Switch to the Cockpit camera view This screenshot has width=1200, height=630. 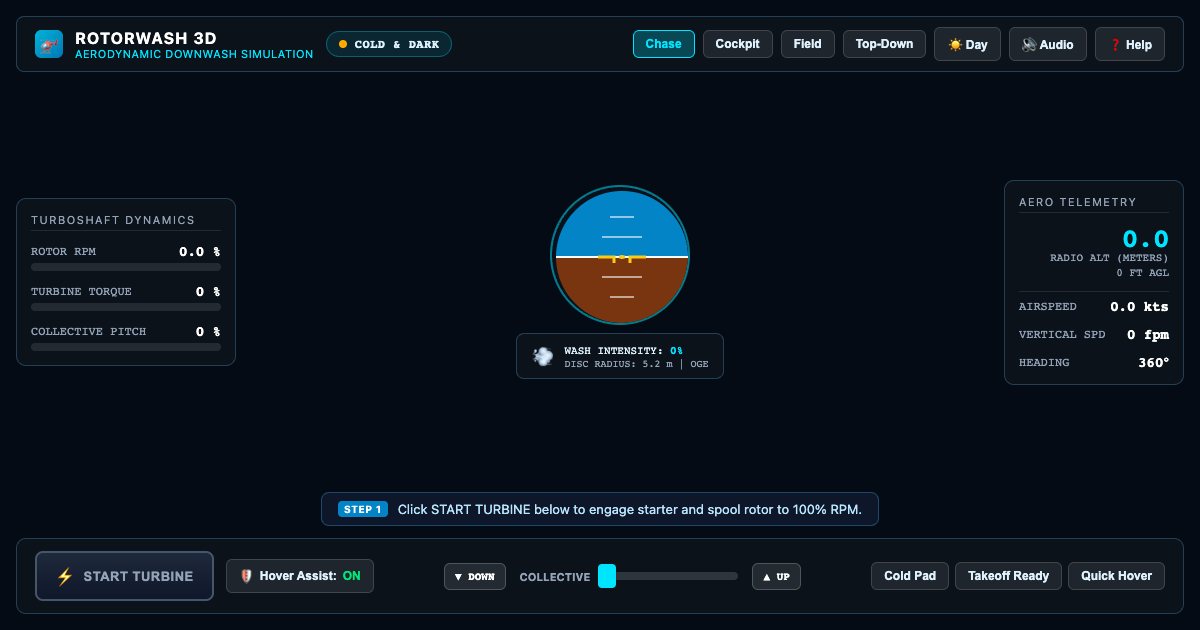[738, 44]
